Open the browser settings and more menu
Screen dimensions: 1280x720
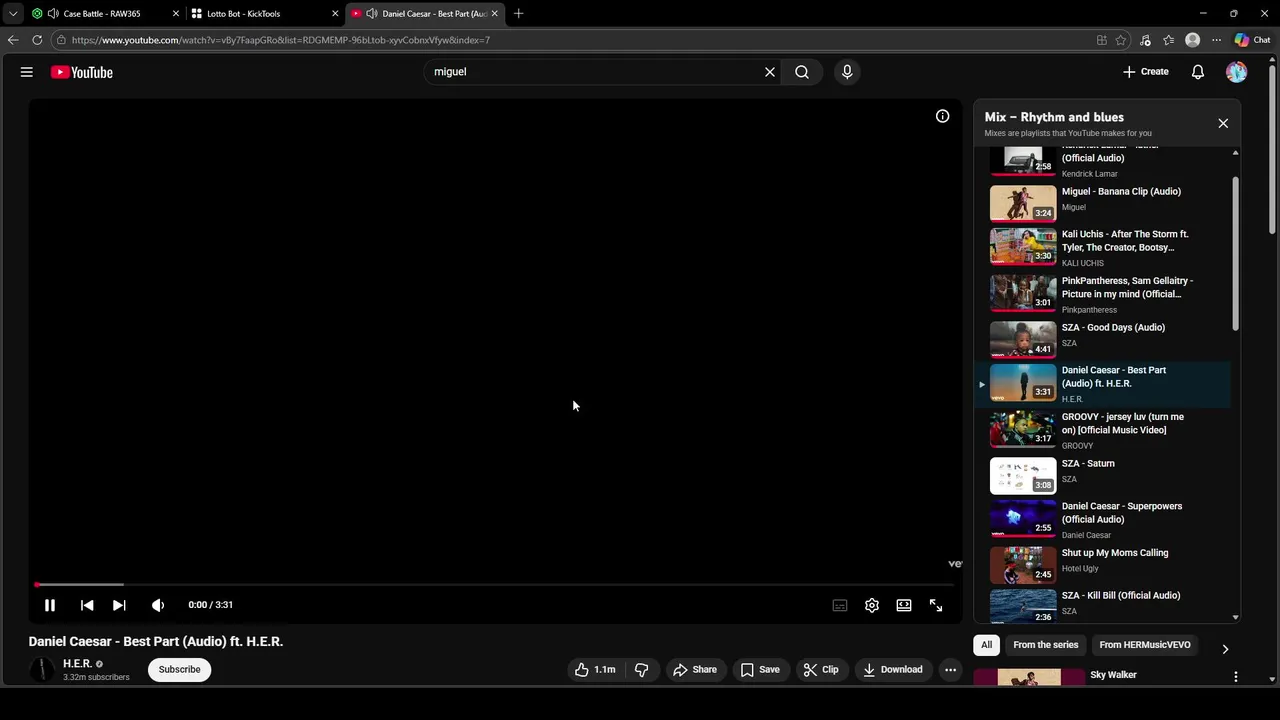pyautogui.click(x=1216, y=40)
